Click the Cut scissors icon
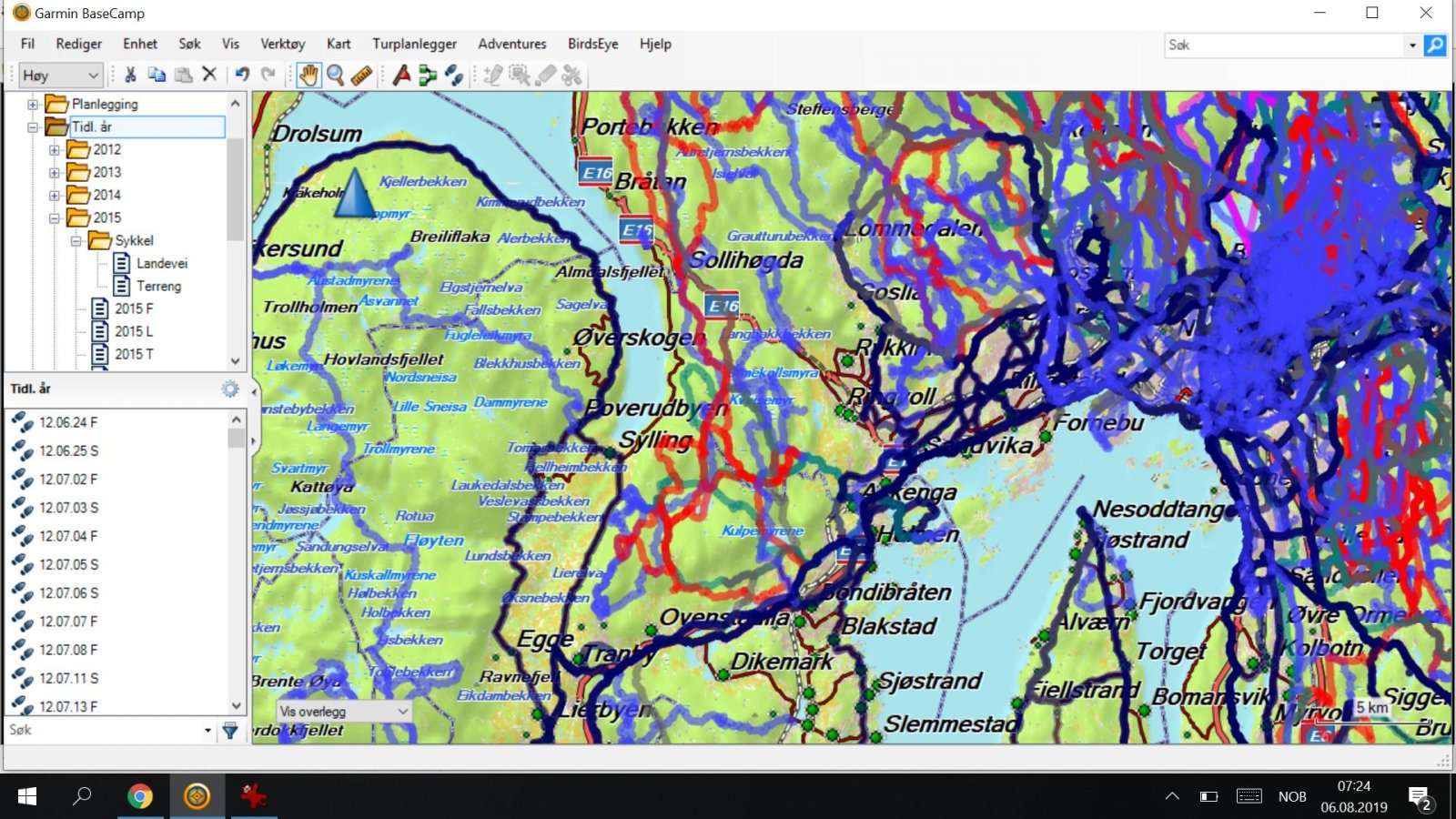The width and height of the screenshot is (1456, 819). pyautogui.click(x=130, y=75)
